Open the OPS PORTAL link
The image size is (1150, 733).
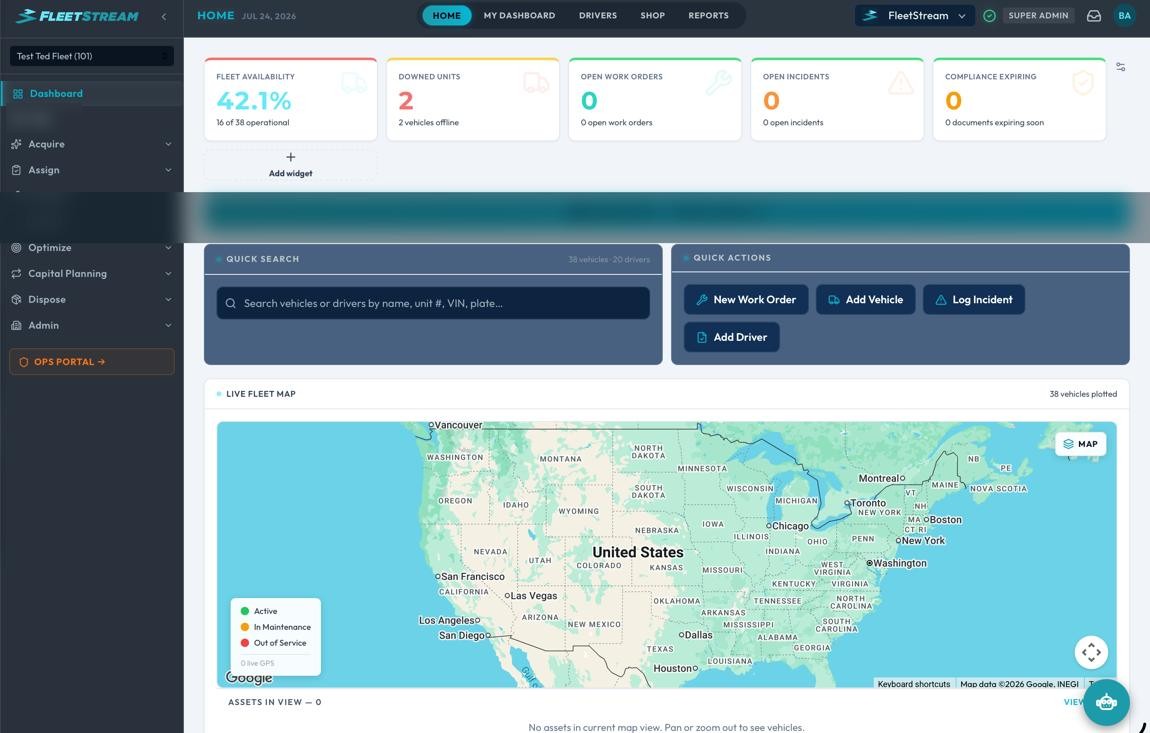(x=92, y=362)
